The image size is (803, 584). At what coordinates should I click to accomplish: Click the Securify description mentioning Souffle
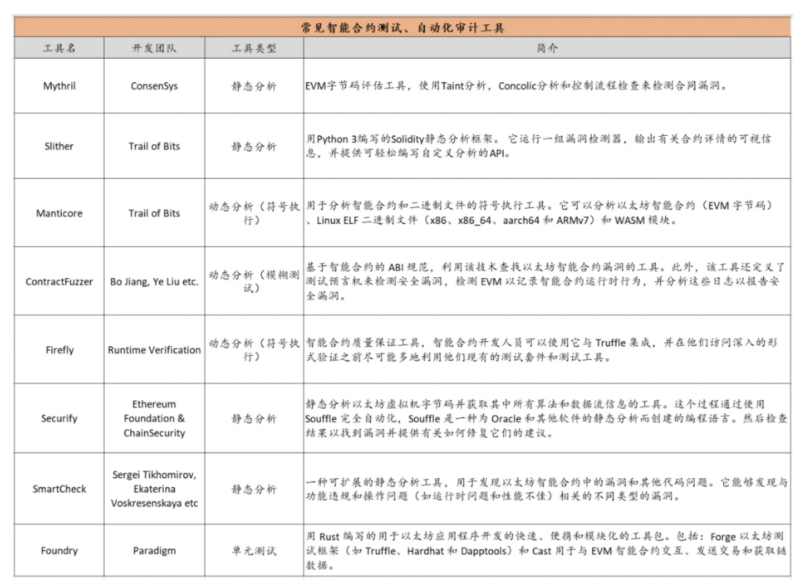point(546,418)
